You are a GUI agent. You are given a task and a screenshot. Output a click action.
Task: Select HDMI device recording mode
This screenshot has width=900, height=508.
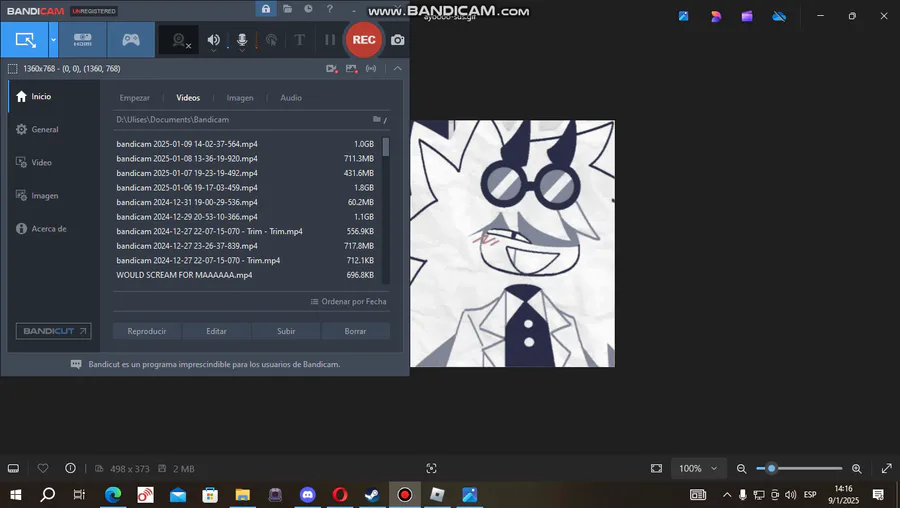click(x=83, y=40)
